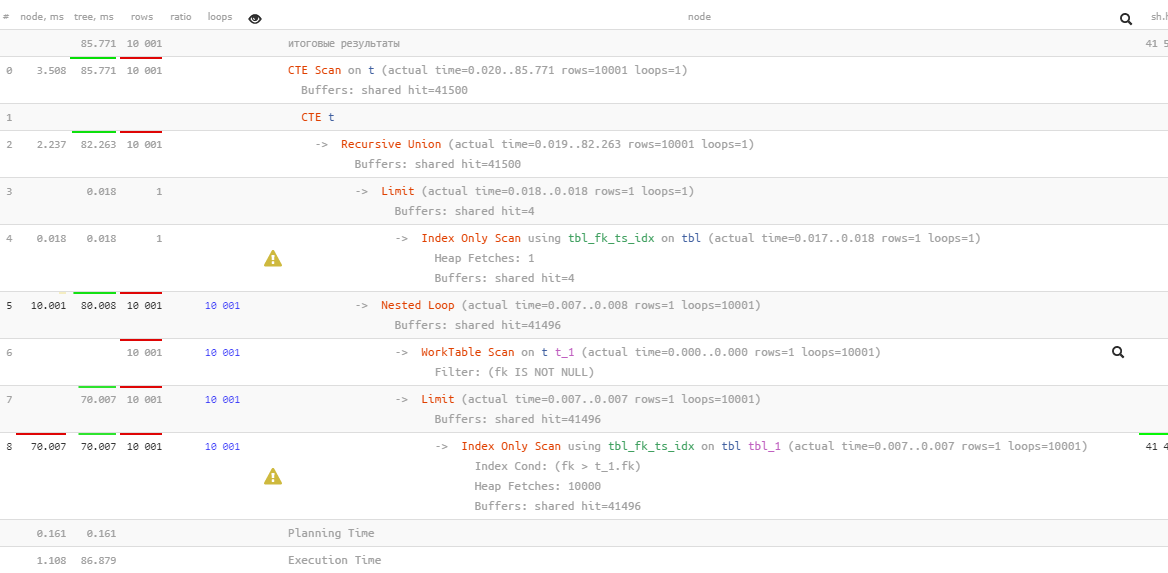The image size is (1168, 573).
Task: Click the red bar above row 8 node time
Action: [41, 434]
